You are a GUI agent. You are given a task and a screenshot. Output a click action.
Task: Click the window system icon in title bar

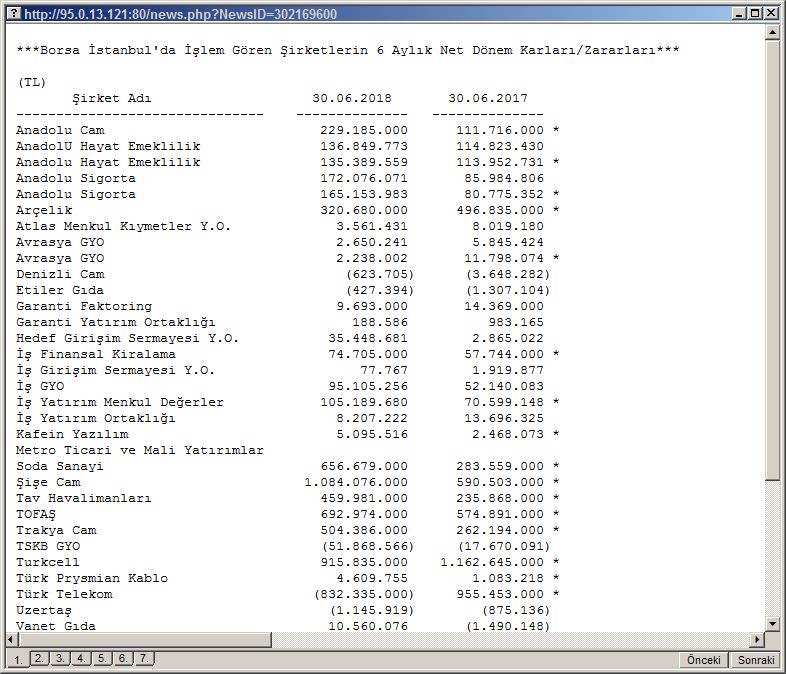(15, 14)
